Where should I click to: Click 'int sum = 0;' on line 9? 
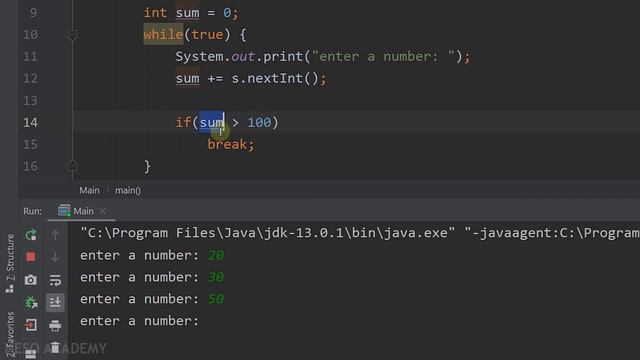[191, 13]
